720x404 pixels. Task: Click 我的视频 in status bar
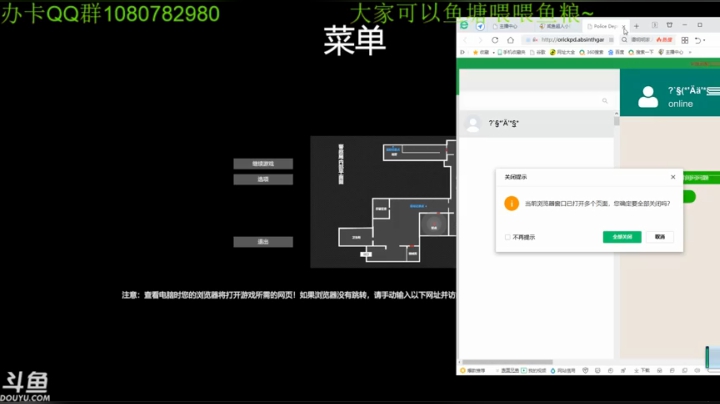[x=534, y=370]
